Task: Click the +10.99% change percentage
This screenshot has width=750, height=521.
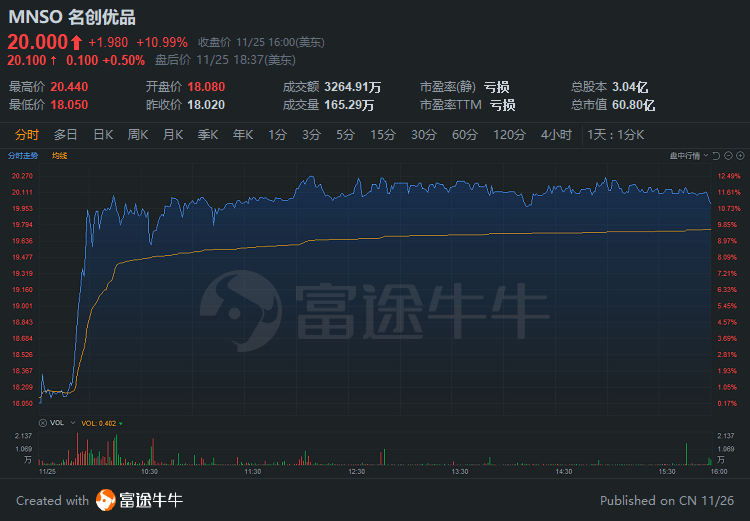Action: (x=162, y=43)
